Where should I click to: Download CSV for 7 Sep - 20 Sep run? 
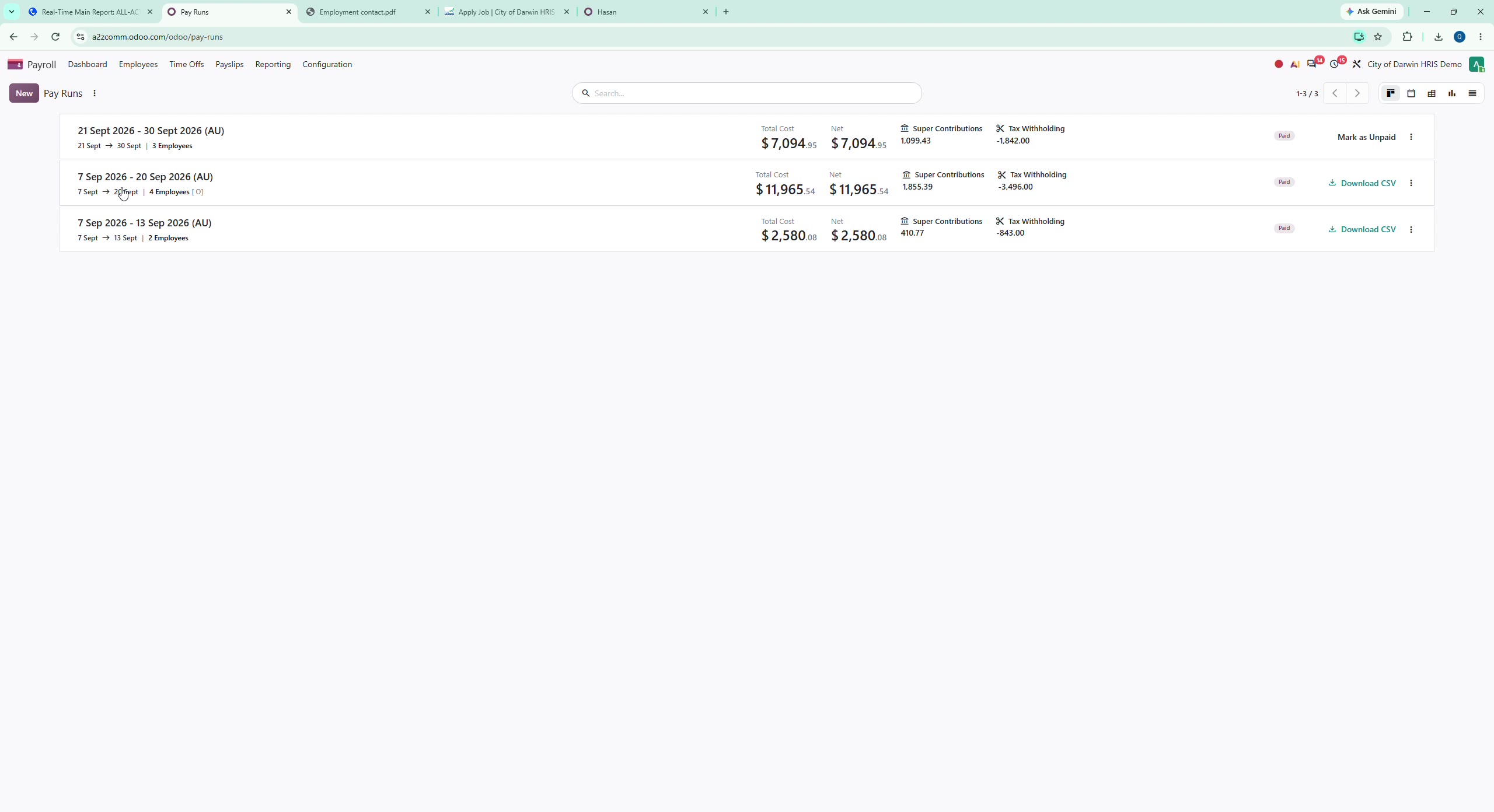[1362, 183]
